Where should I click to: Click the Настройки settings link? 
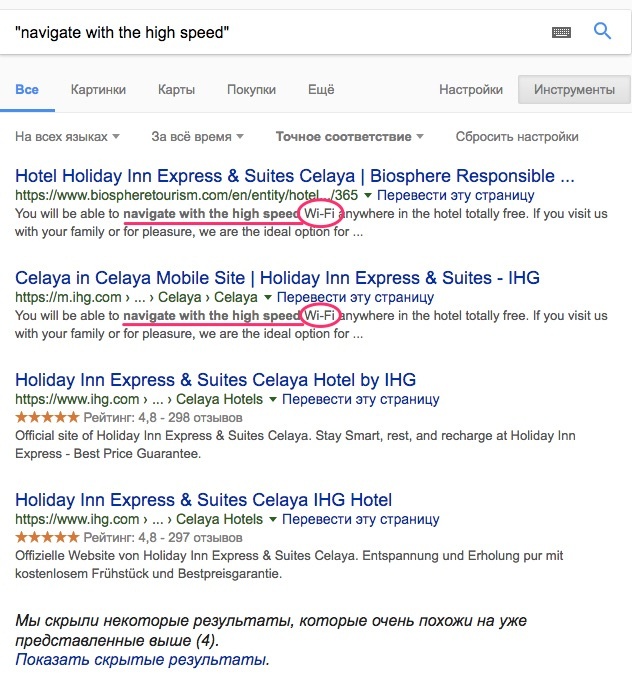471,90
